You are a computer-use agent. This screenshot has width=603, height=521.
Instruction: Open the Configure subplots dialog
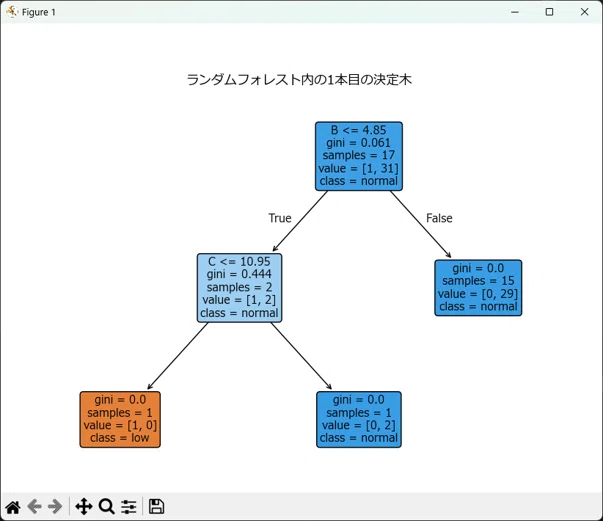pos(128,507)
